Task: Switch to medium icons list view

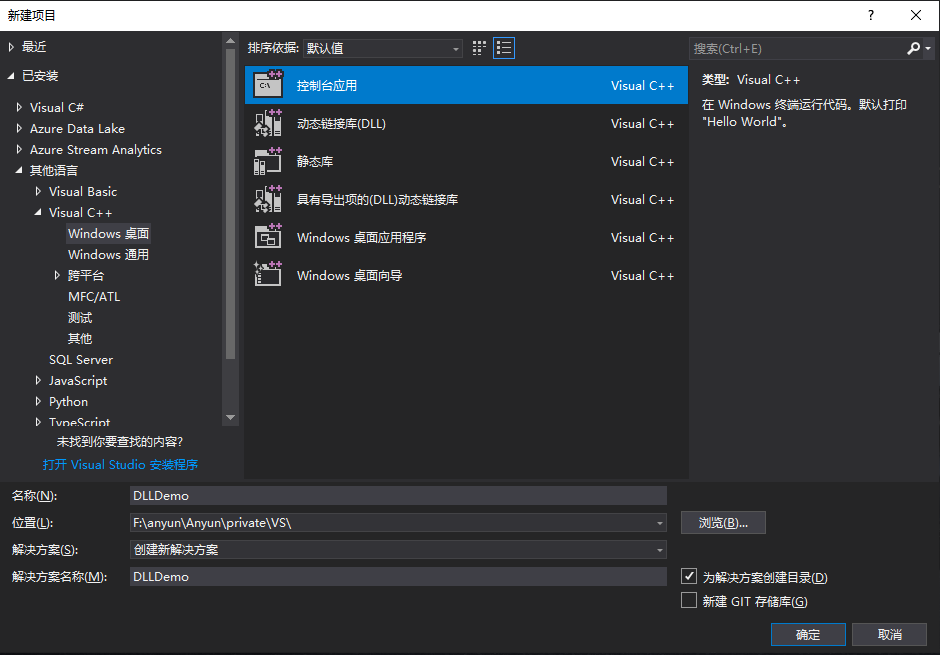Action: click(x=504, y=48)
